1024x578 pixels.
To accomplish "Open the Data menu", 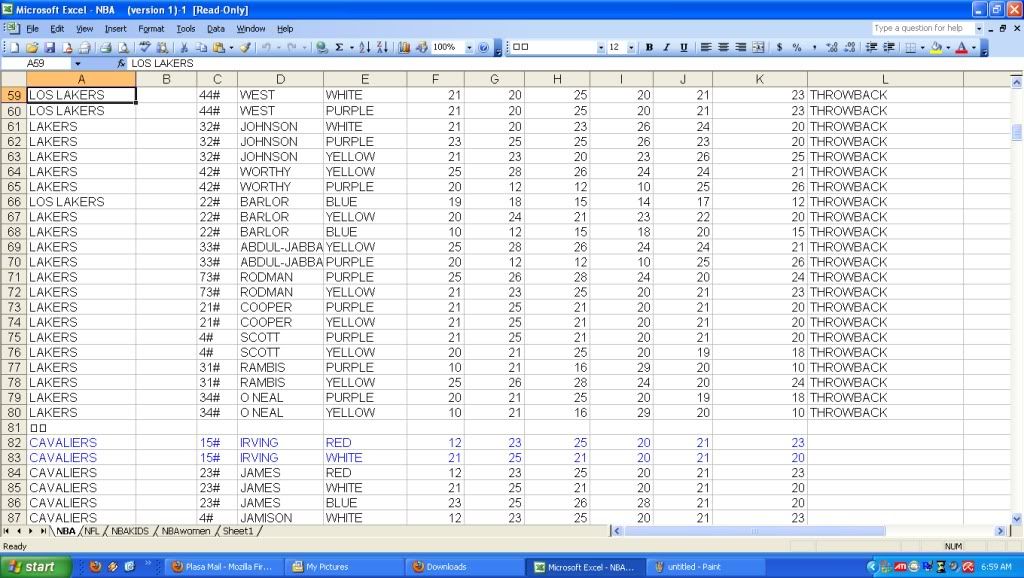I will click(x=216, y=29).
